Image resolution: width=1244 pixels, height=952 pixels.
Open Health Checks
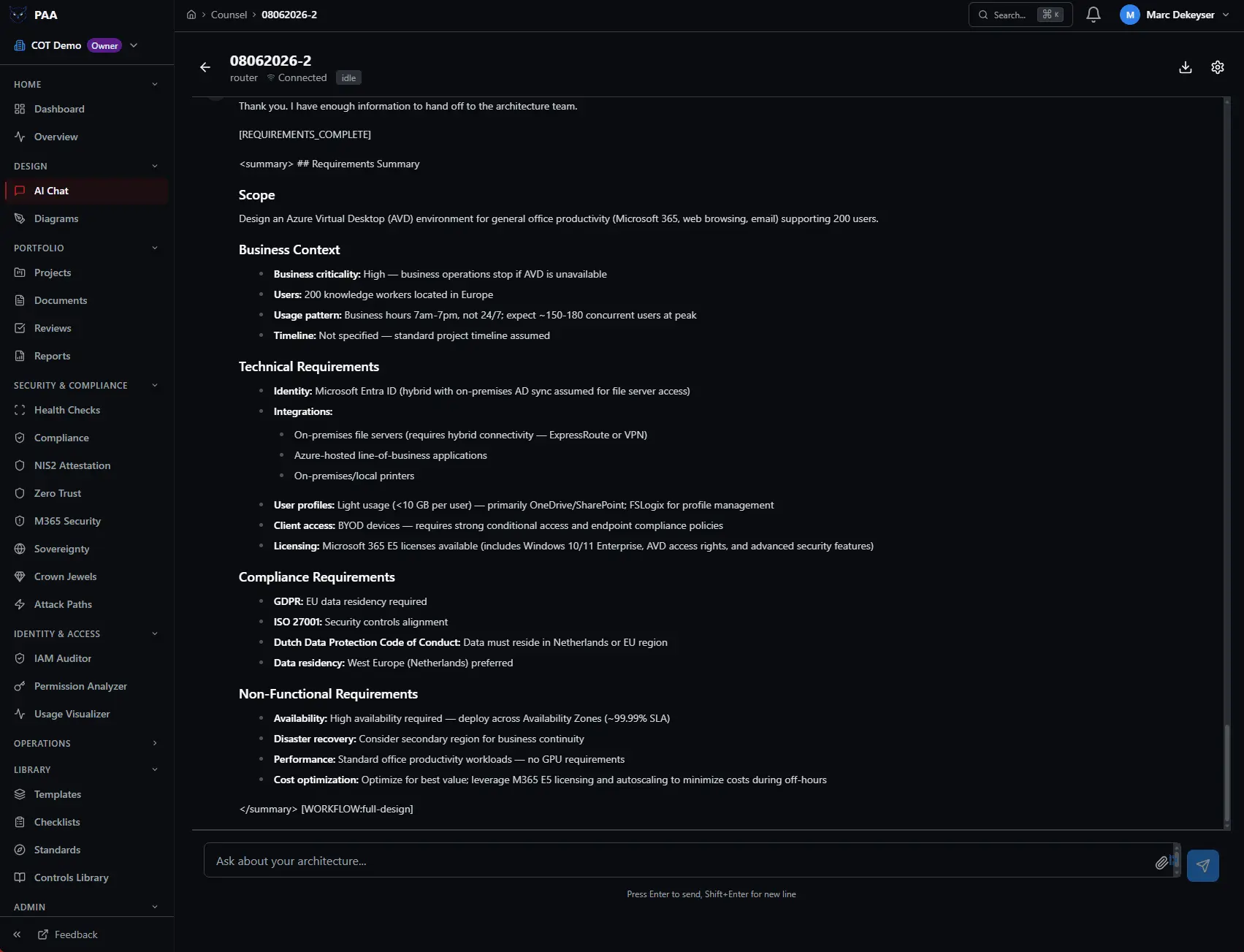87,410
